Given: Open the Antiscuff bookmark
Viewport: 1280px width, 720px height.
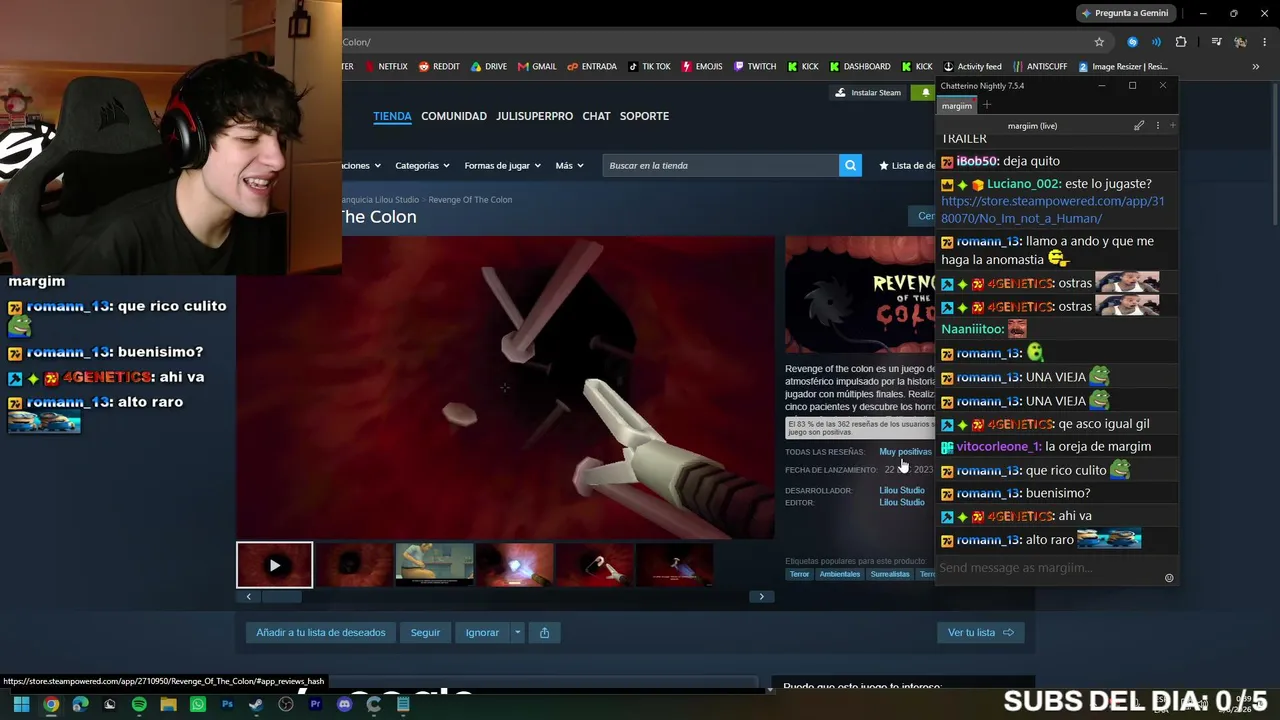Looking at the screenshot, I should pos(1040,67).
